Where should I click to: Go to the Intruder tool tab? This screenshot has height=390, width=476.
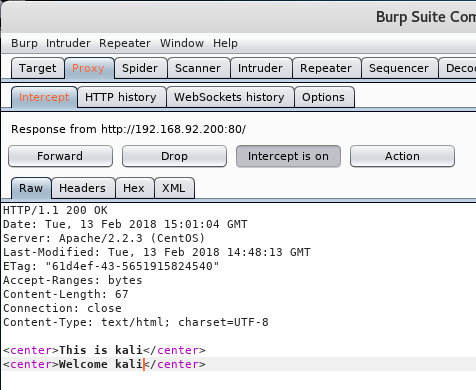[260, 68]
